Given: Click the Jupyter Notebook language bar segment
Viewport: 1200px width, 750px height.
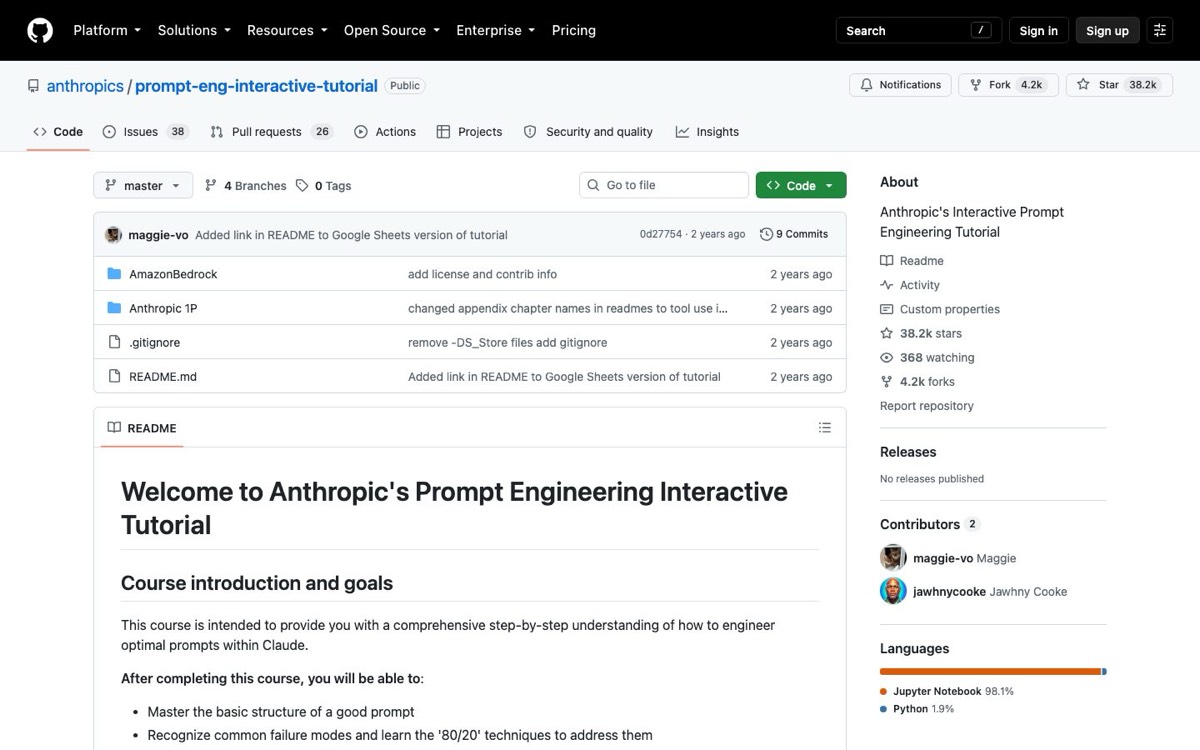Looking at the screenshot, I should pos(990,671).
